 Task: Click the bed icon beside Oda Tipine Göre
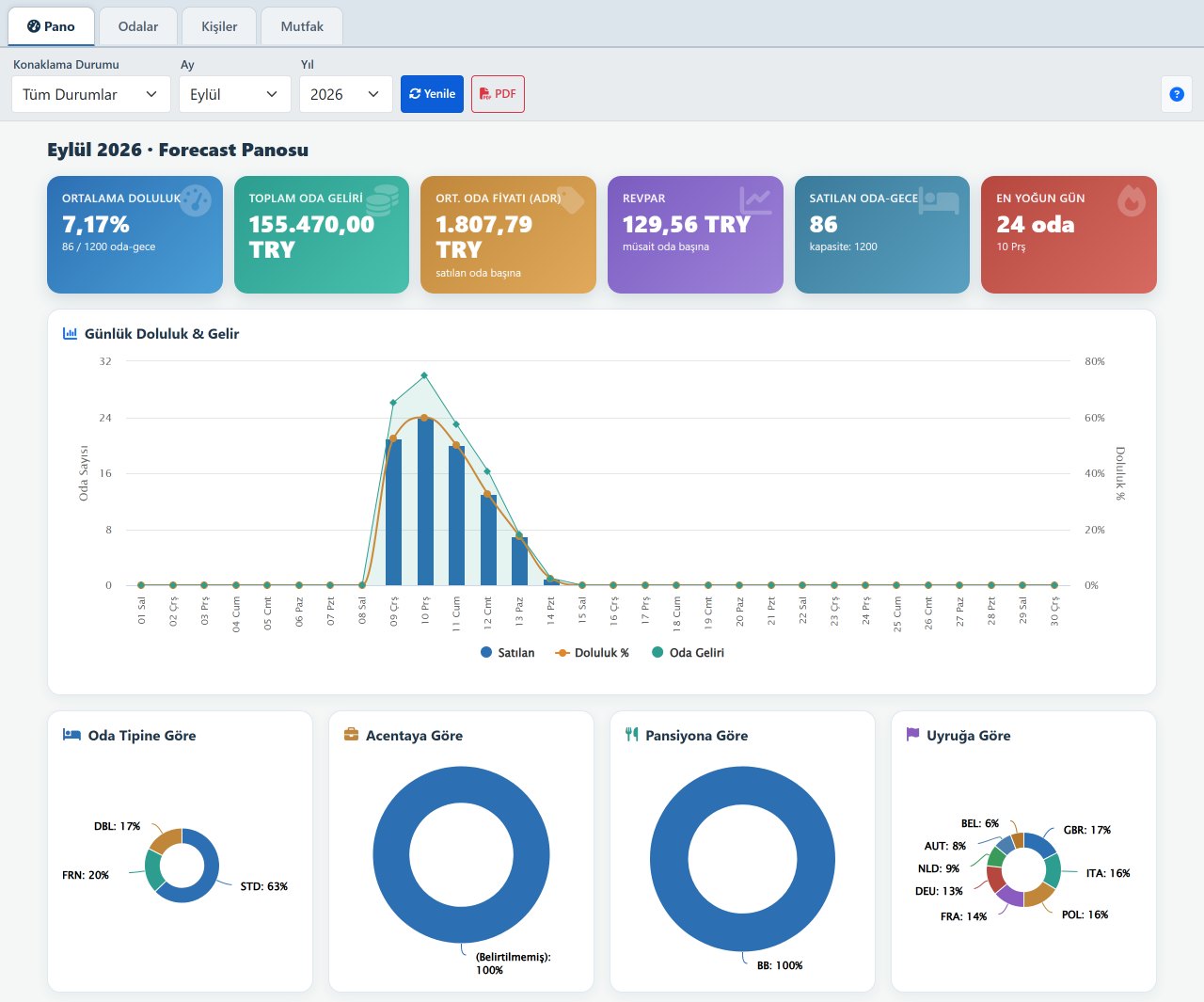click(x=71, y=735)
